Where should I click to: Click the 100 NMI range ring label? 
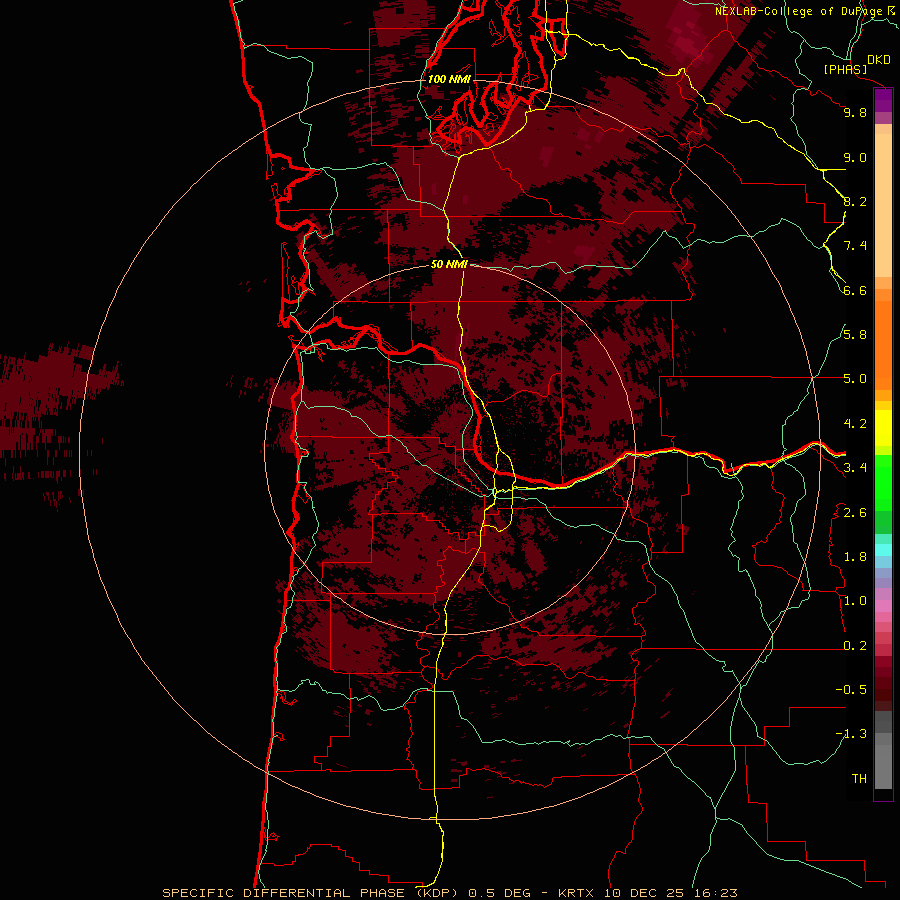click(449, 79)
